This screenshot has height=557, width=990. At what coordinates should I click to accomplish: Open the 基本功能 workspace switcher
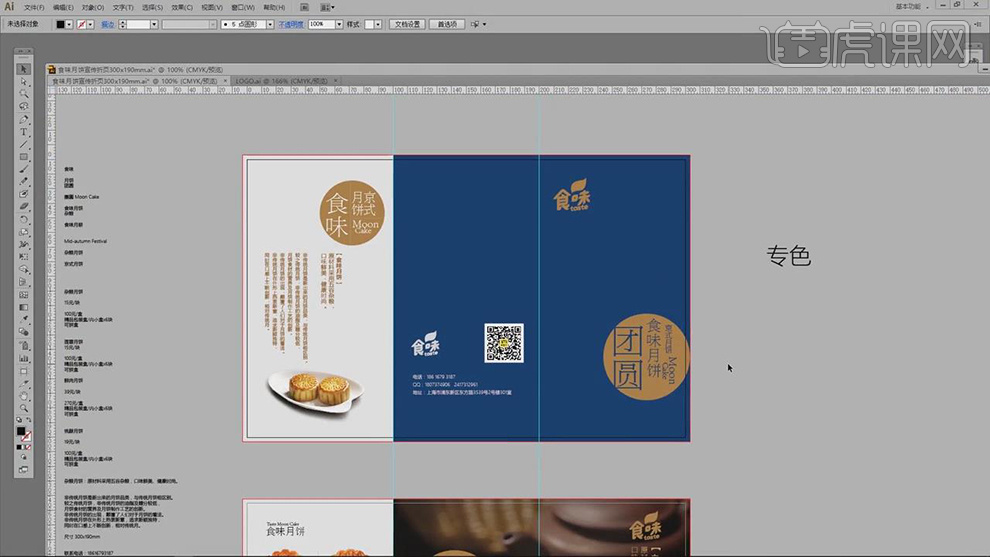click(x=912, y=6)
